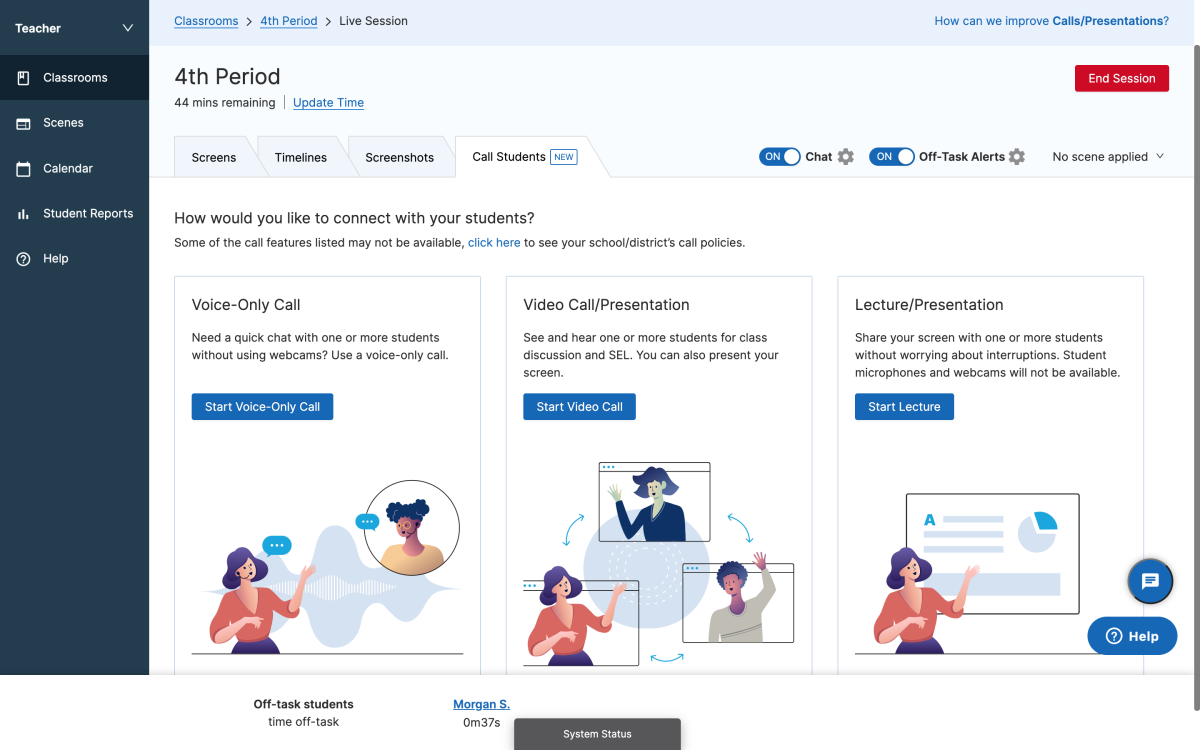Switch to the Screens tab
Screen dimensions: 1200x750
coord(214,157)
